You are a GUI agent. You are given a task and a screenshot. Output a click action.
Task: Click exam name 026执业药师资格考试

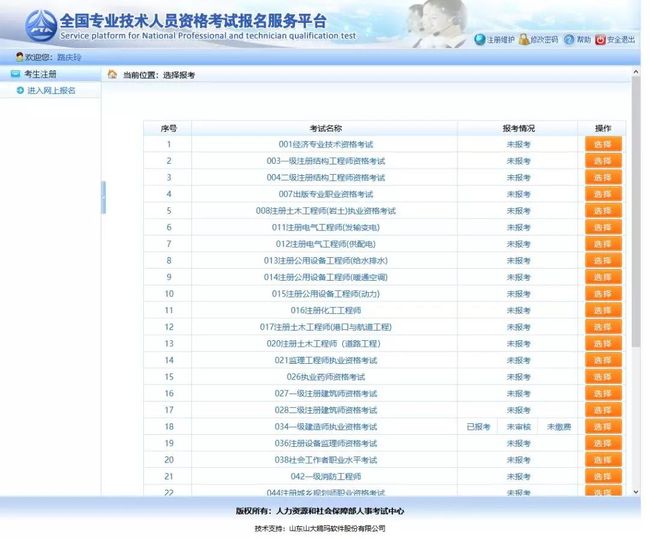(325, 377)
